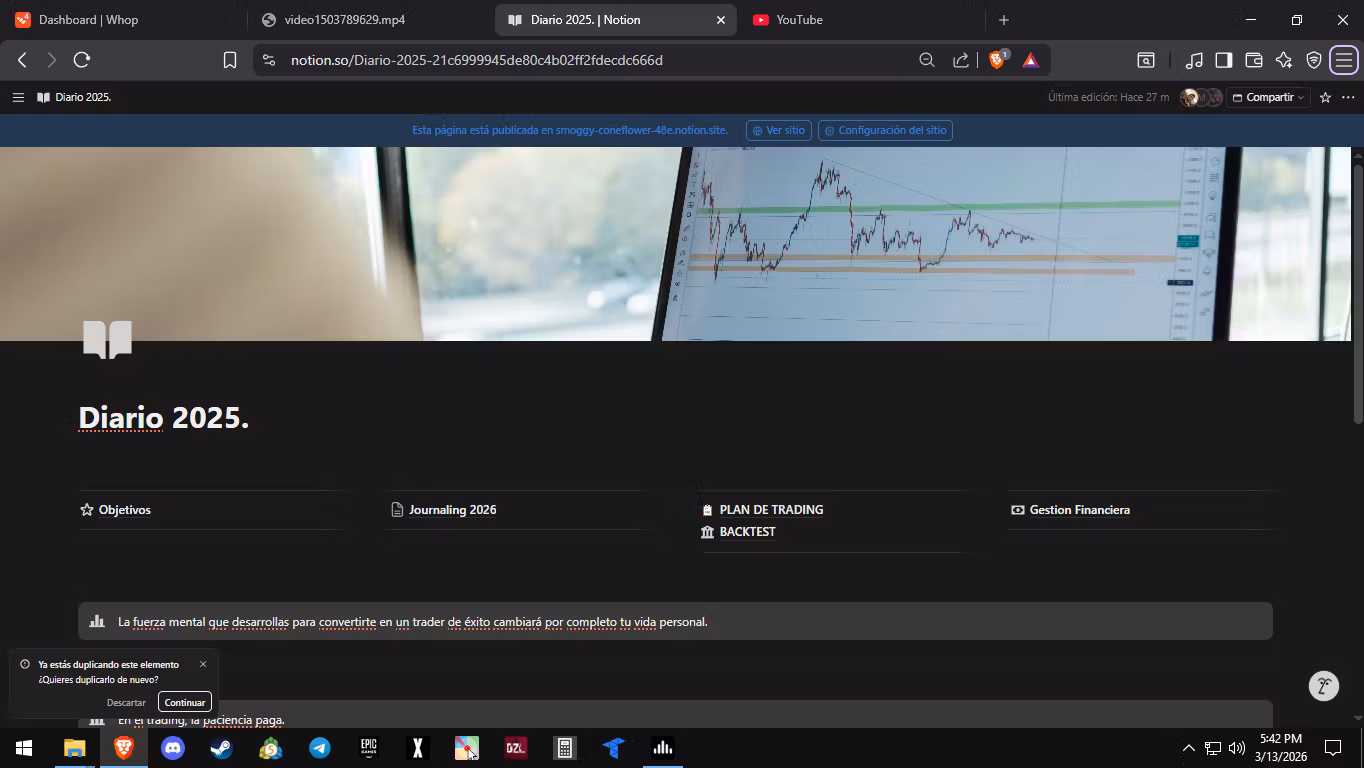Open the Brave Rewards triangle icon

(1030, 60)
